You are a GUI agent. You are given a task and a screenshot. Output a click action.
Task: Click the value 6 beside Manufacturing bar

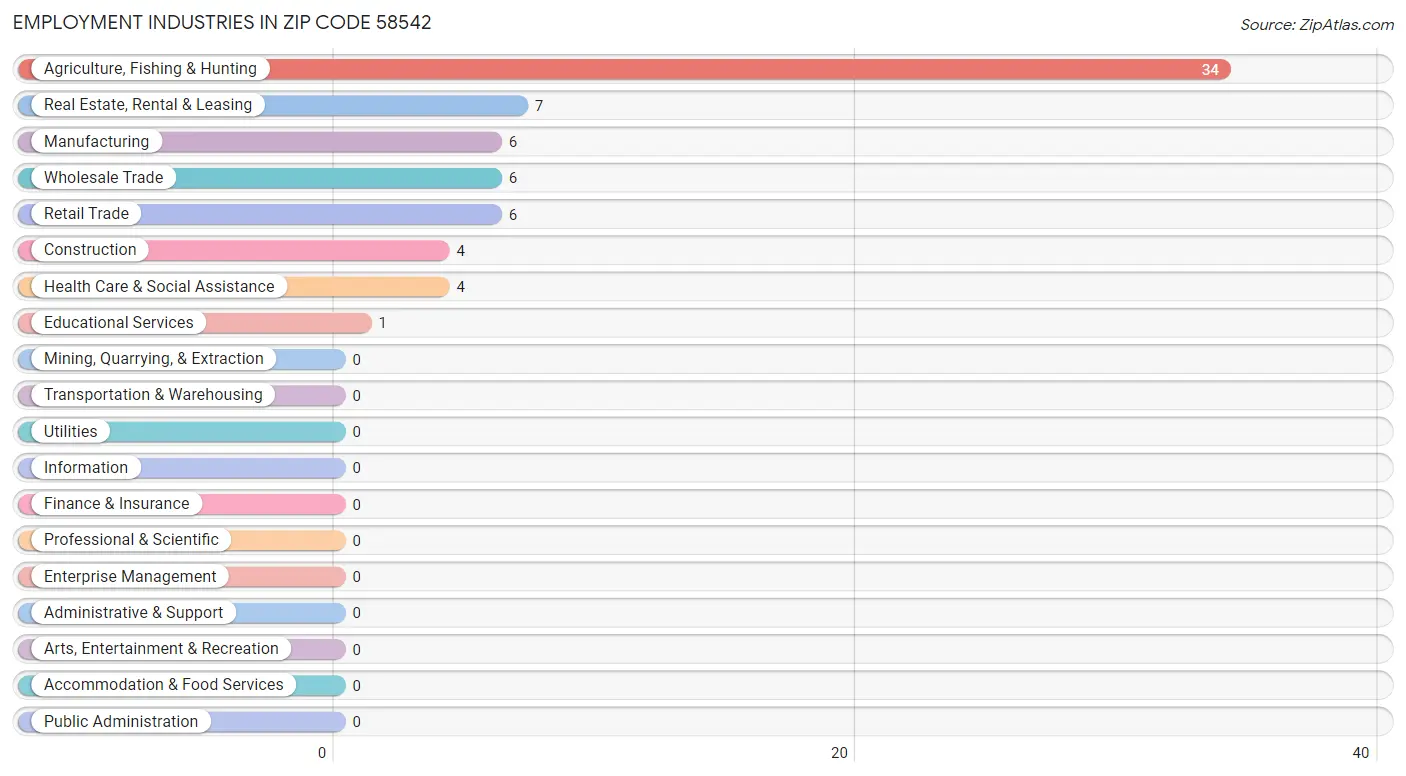(513, 142)
